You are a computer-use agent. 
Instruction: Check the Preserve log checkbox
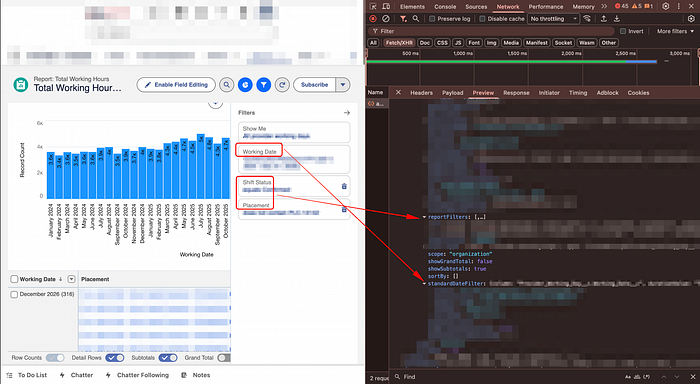(x=432, y=19)
